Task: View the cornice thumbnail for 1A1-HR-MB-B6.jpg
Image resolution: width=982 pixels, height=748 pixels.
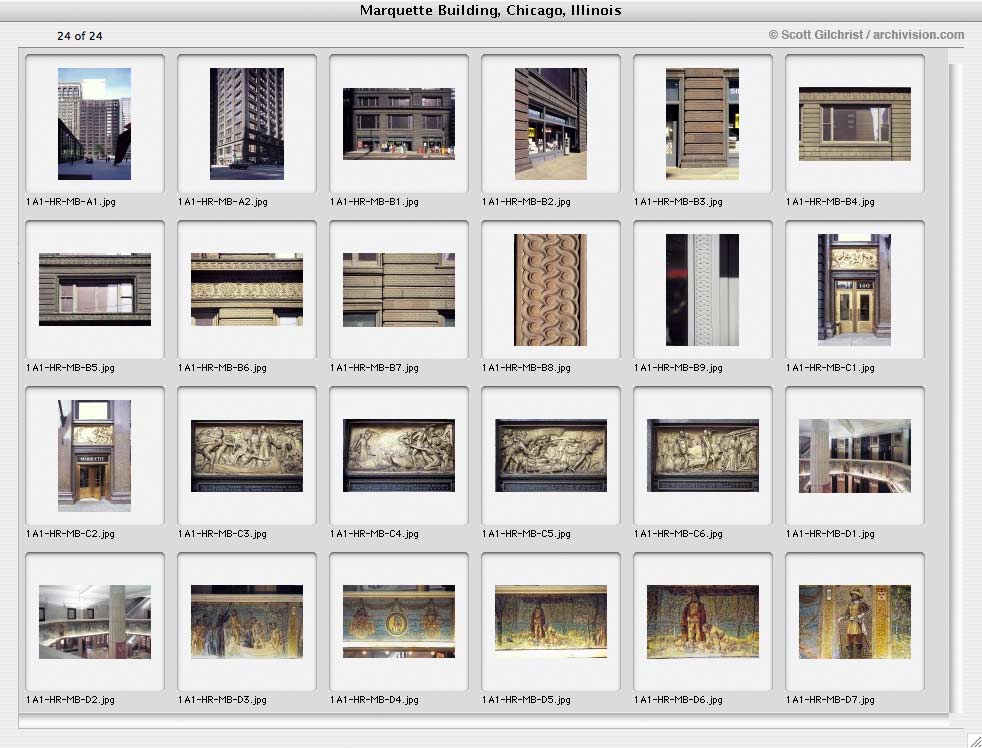Action: point(247,289)
